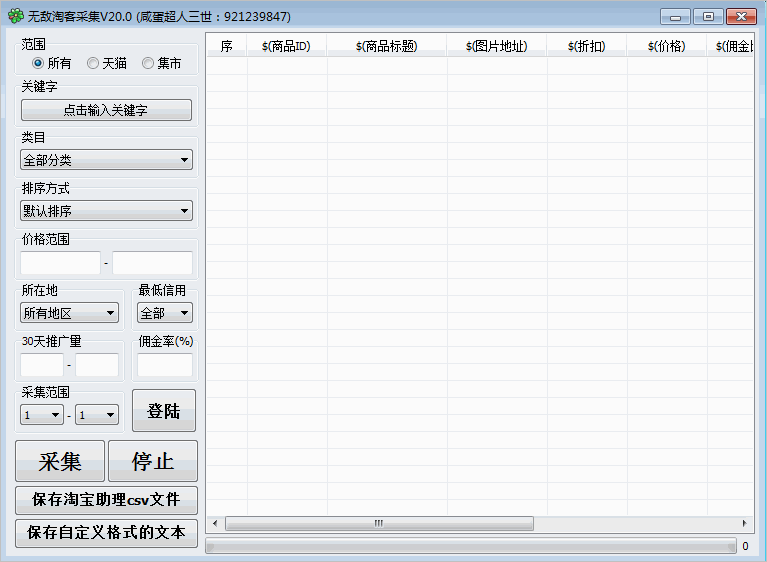Click the maximum price input field
This screenshot has height=562, width=767.
[153, 263]
